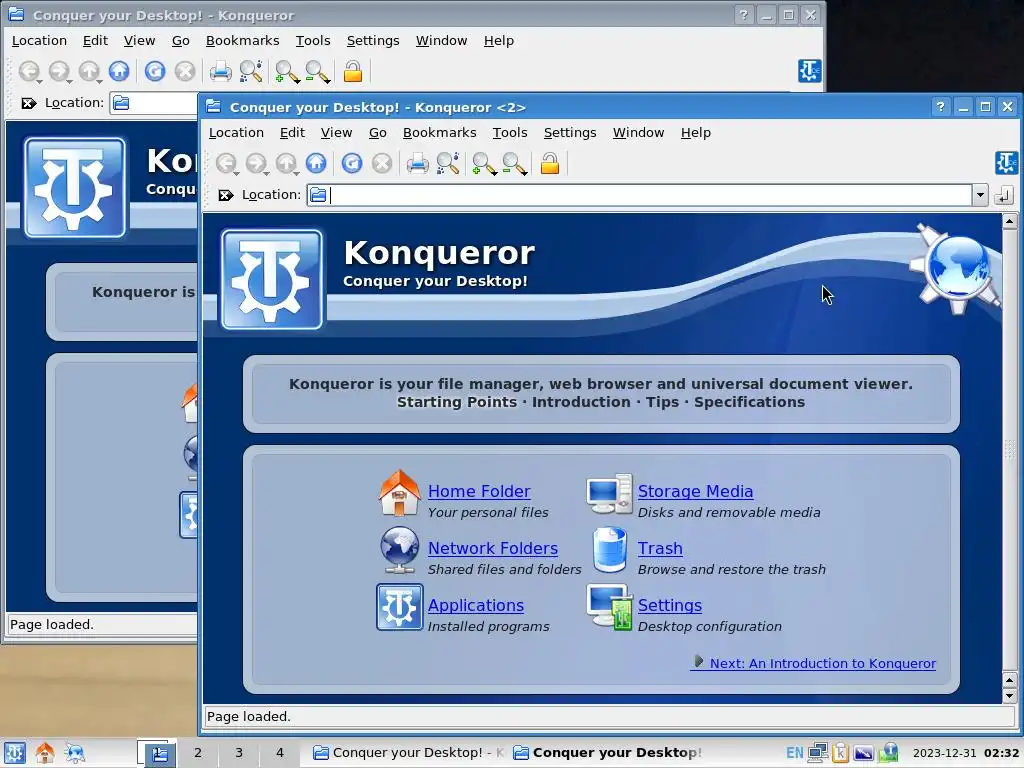
Task: Click Forward arrow in Konqueror <2> toolbar
Action: (257, 163)
